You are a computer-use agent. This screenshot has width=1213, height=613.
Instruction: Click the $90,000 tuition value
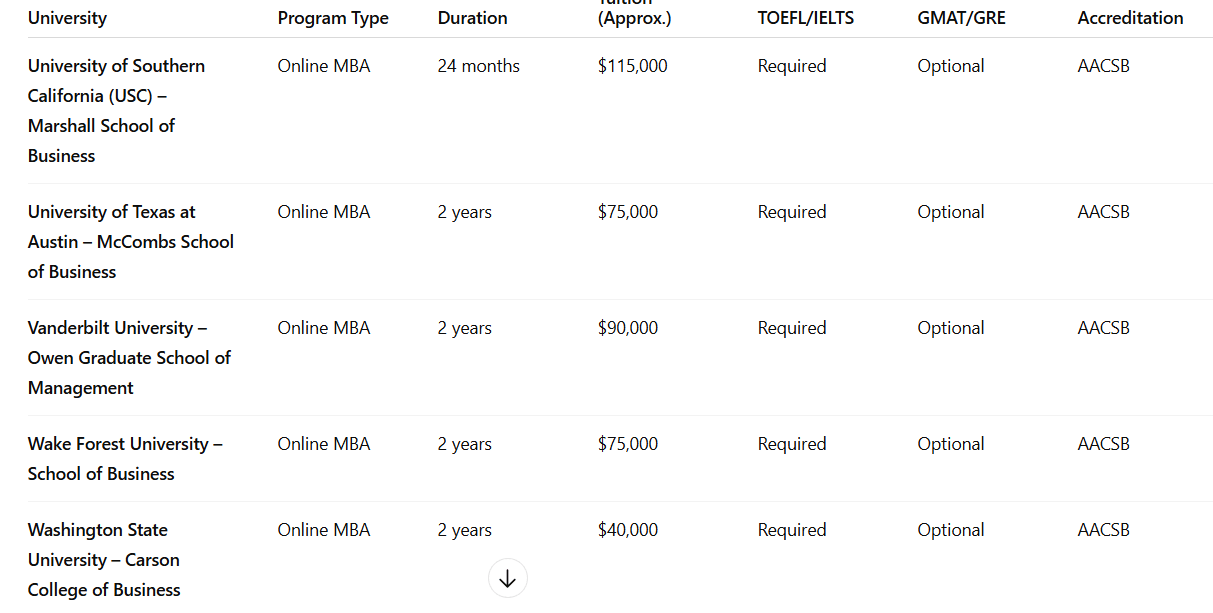coord(627,328)
